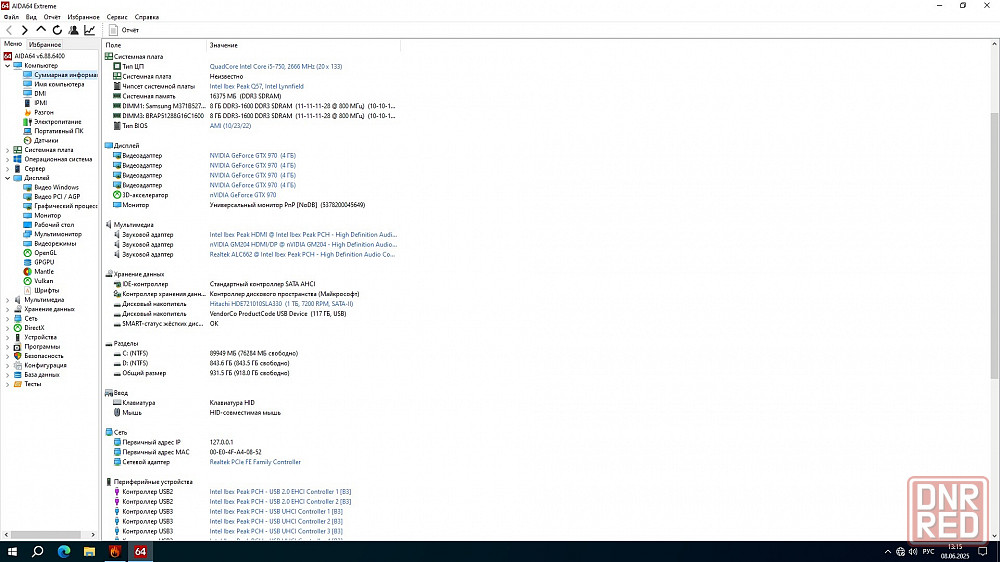Expand the Мультимедиа tree node in the sidebar

coord(8,300)
